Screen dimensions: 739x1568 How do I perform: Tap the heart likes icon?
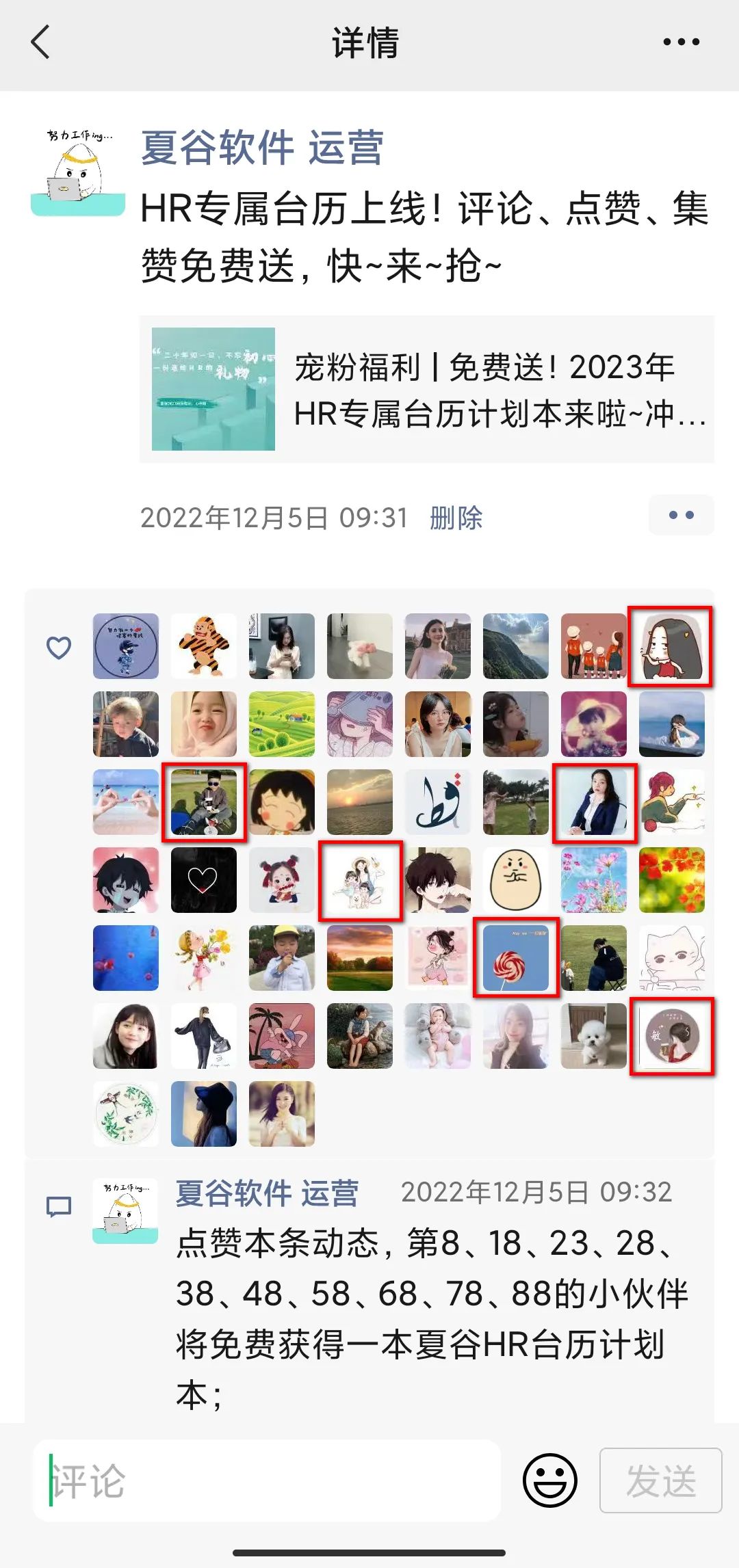click(x=59, y=648)
